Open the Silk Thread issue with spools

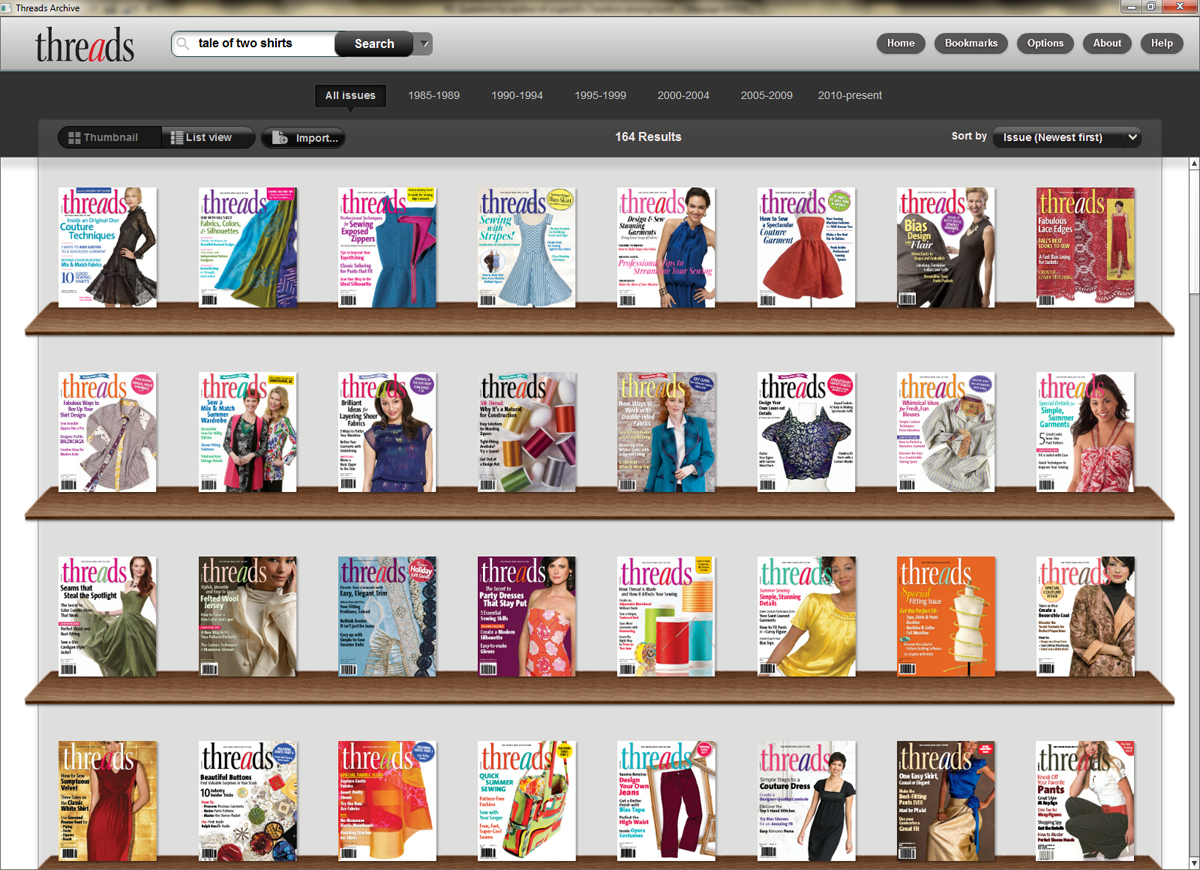[x=527, y=432]
